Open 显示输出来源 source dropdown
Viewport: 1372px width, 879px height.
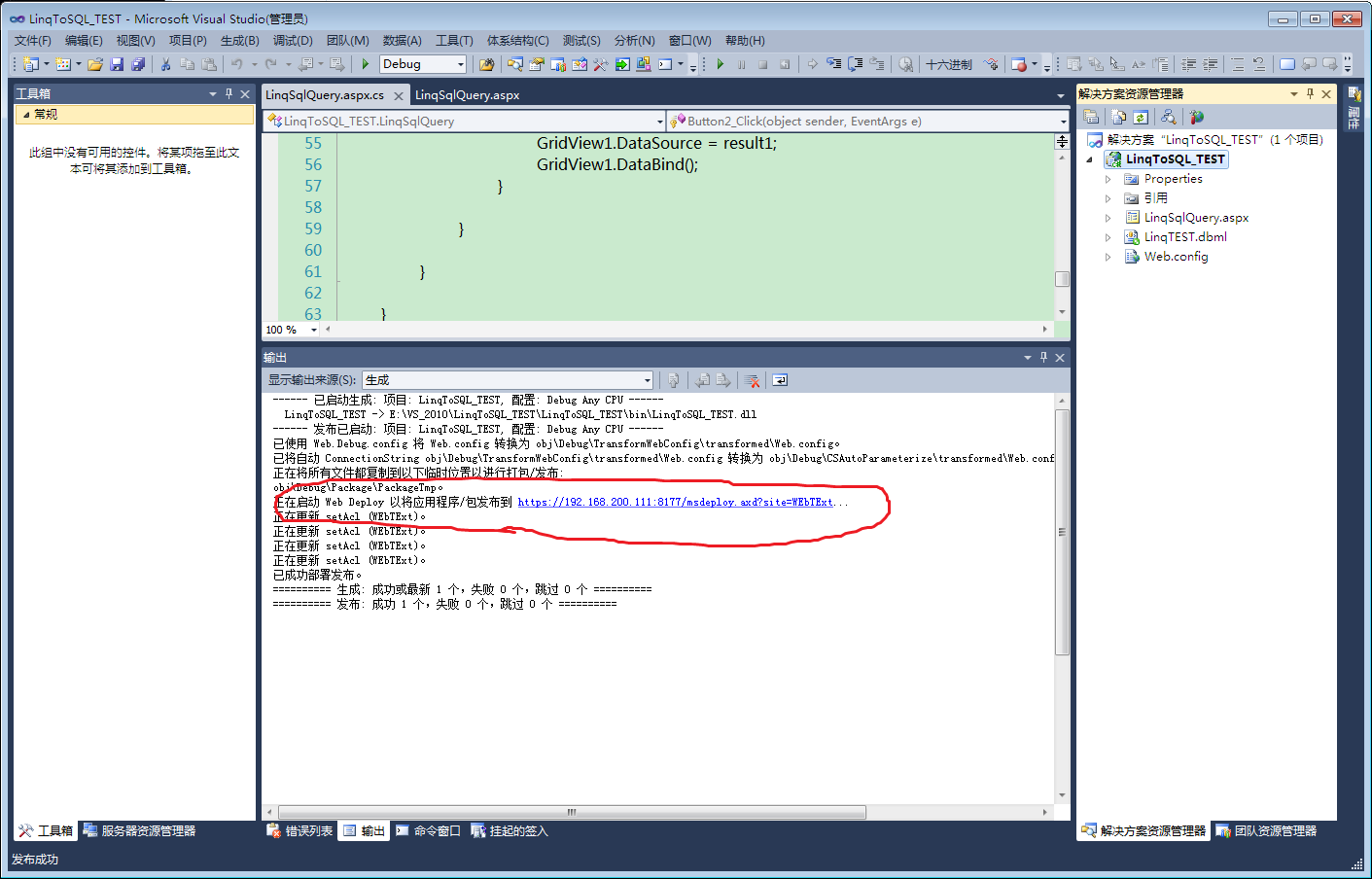508,380
